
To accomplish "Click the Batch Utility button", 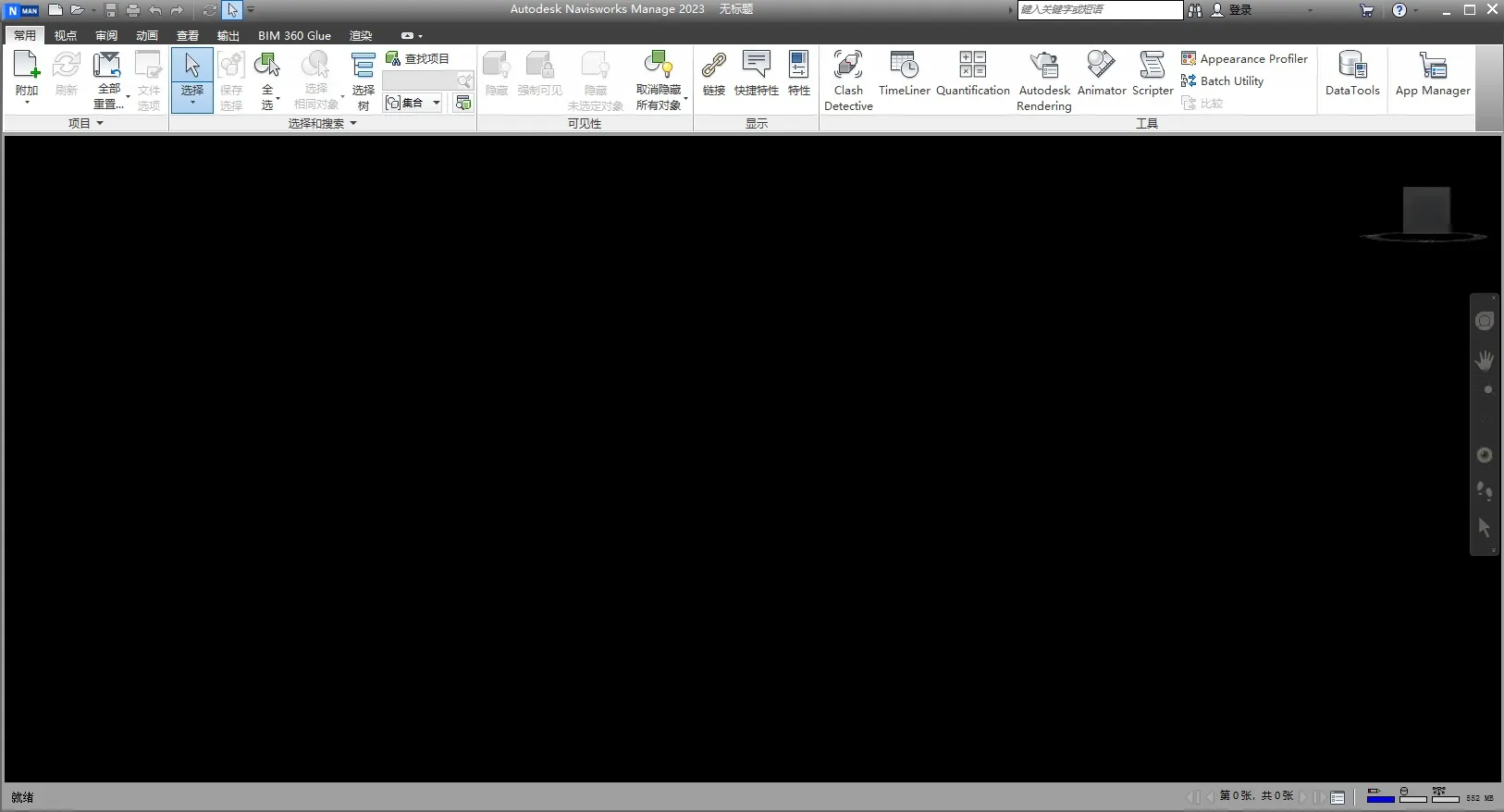I will (x=1222, y=80).
